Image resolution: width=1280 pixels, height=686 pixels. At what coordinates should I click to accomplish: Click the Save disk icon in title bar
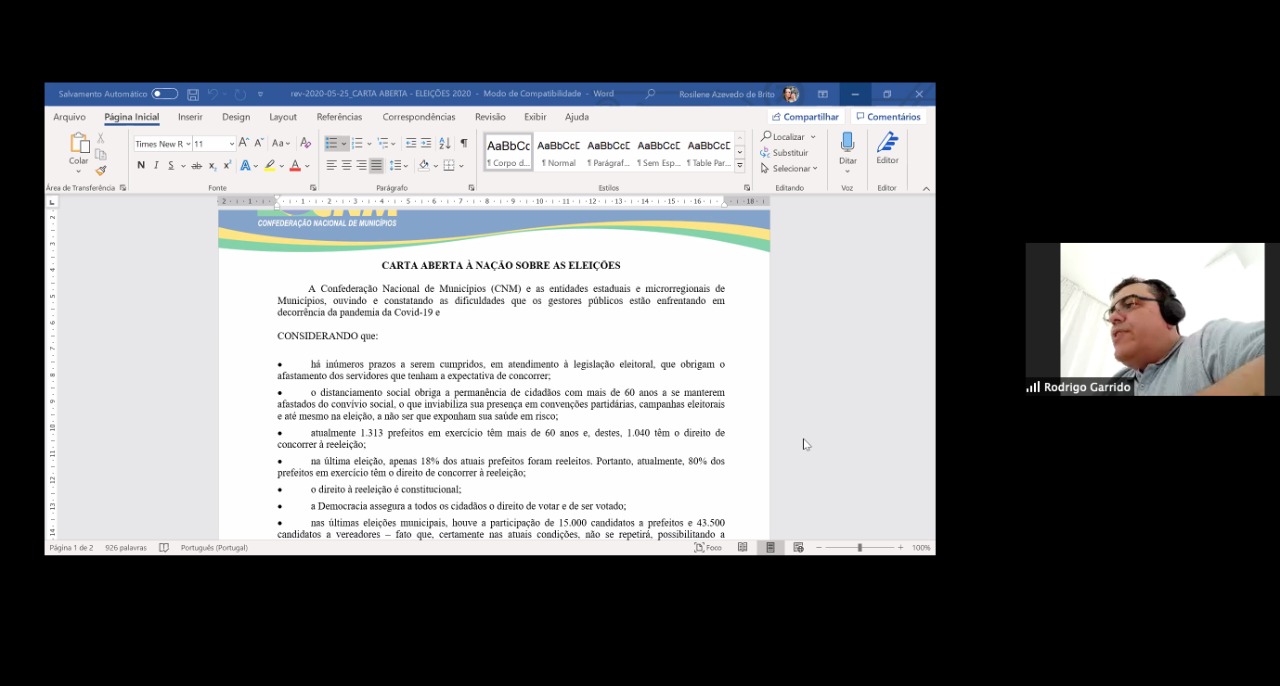pos(193,94)
